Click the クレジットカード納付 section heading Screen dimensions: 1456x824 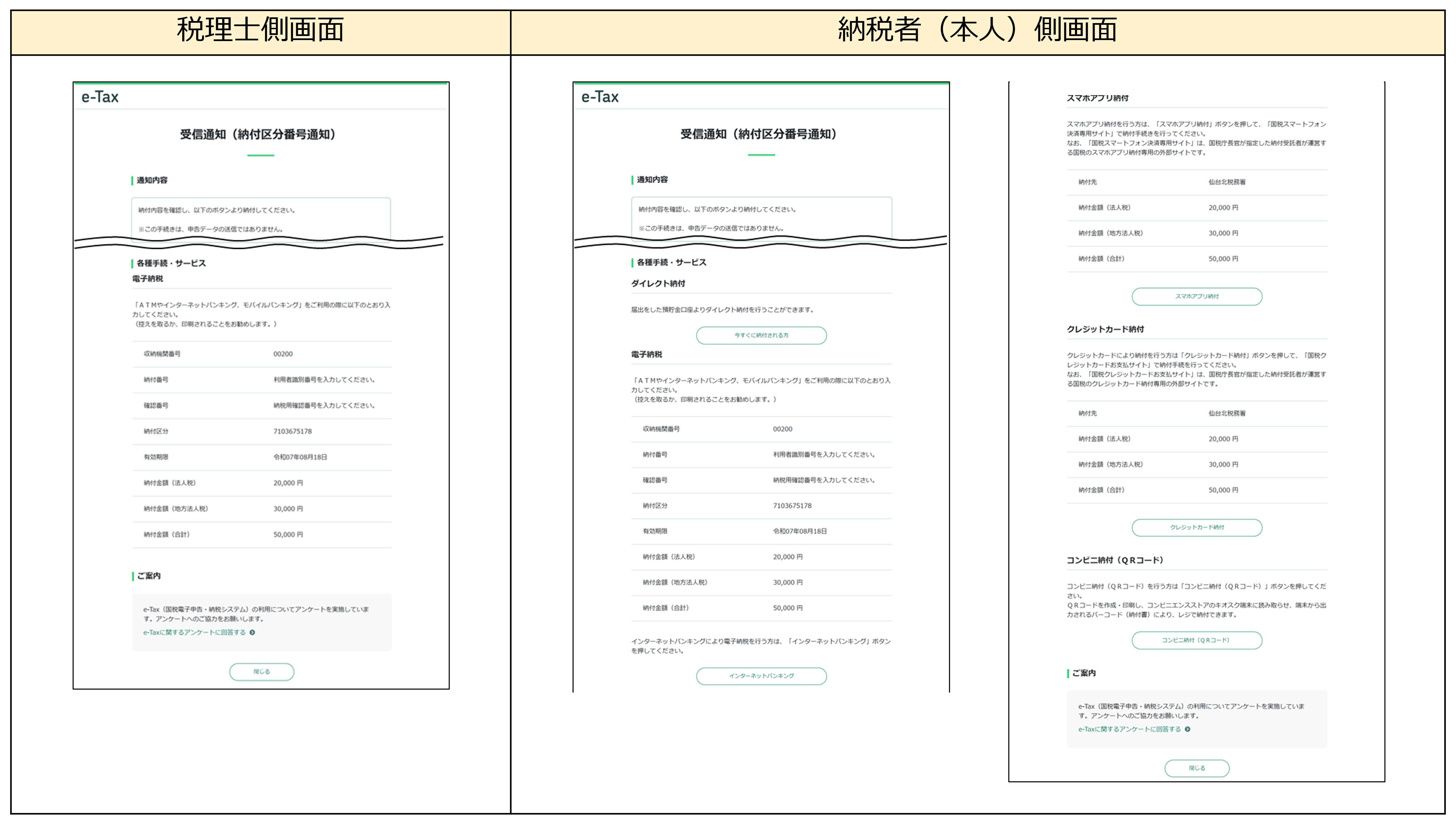tap(1105, 329)
